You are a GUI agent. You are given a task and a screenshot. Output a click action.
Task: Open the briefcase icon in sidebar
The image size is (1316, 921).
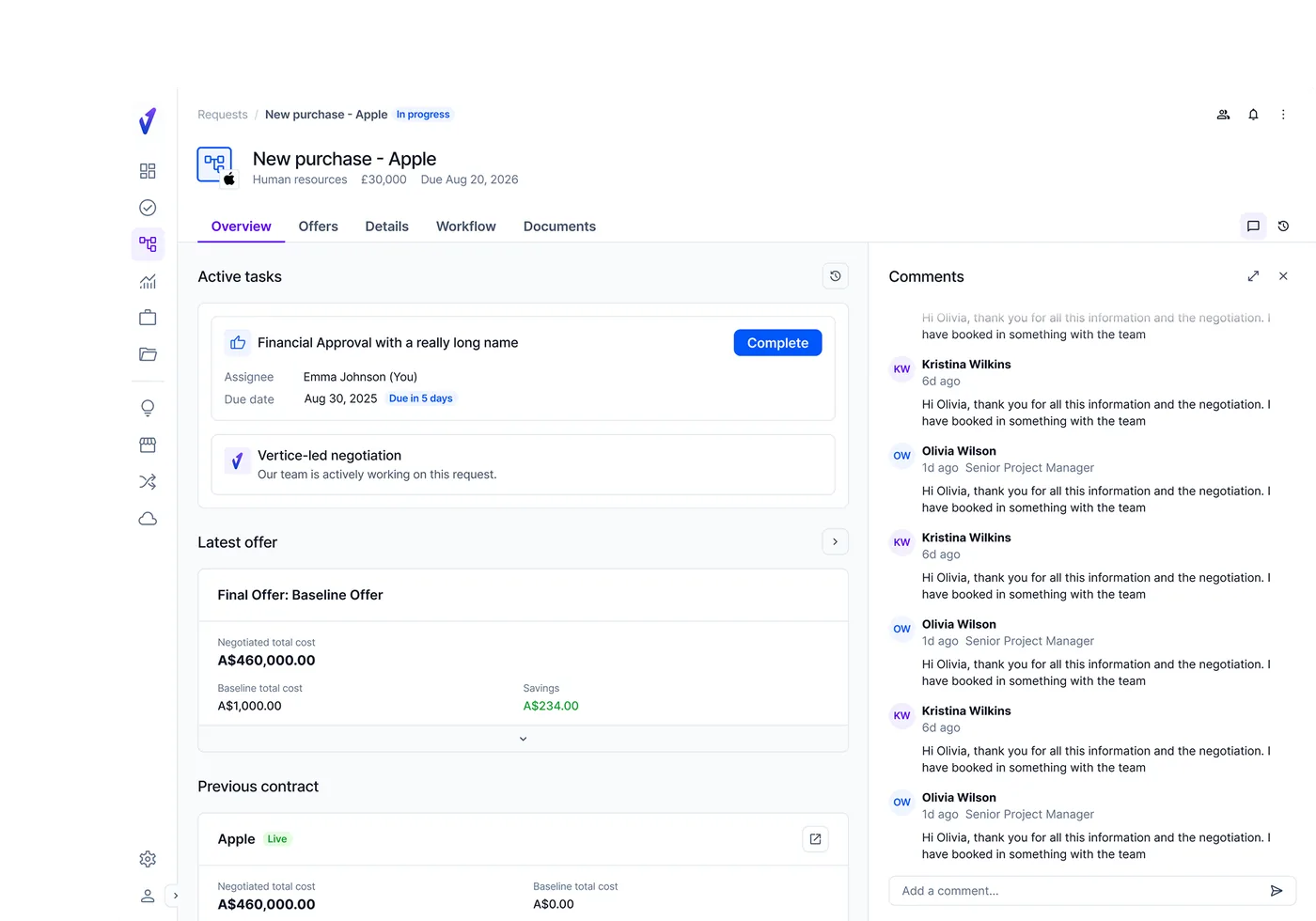[x=148, y=318]
